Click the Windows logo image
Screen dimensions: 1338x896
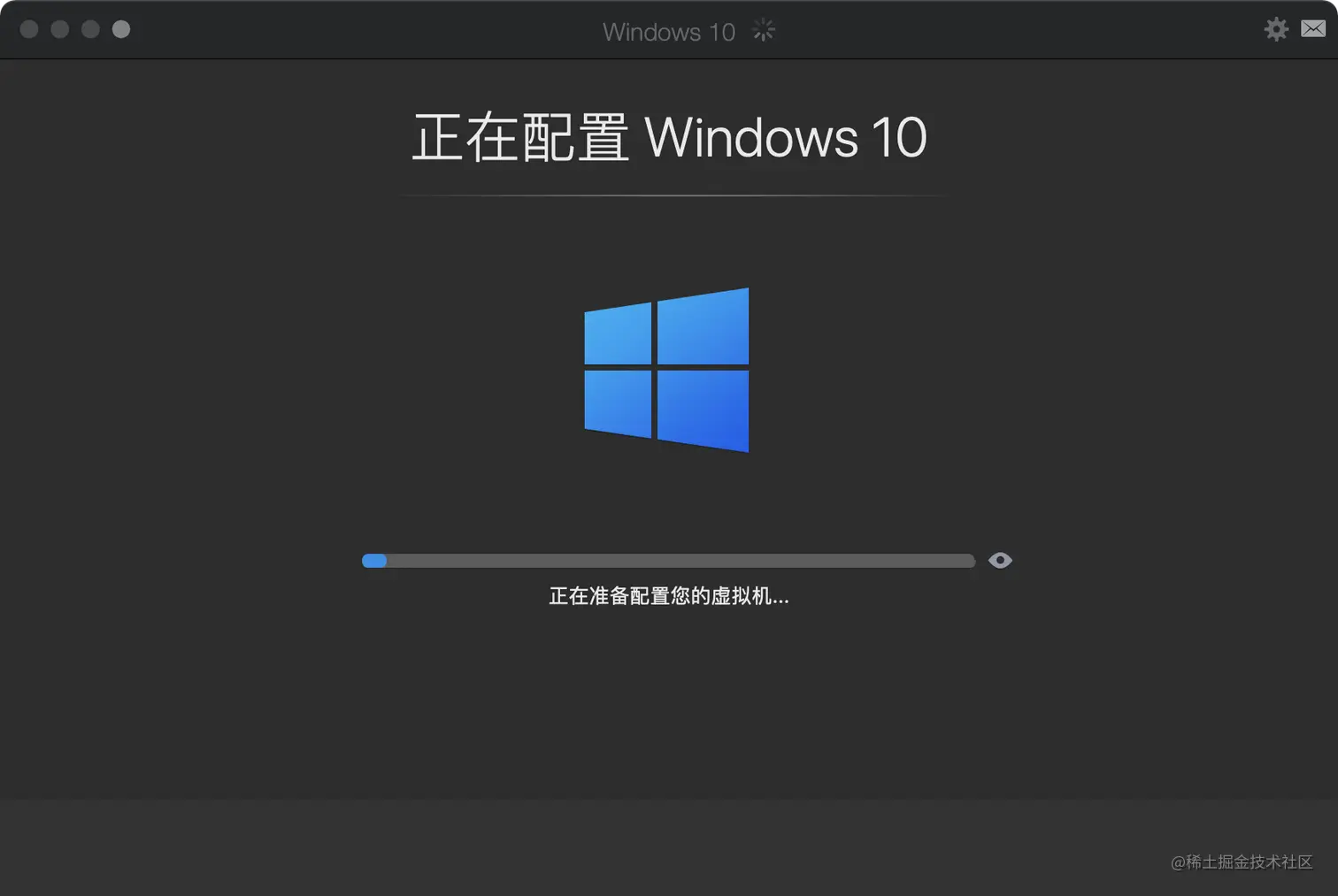666,370
